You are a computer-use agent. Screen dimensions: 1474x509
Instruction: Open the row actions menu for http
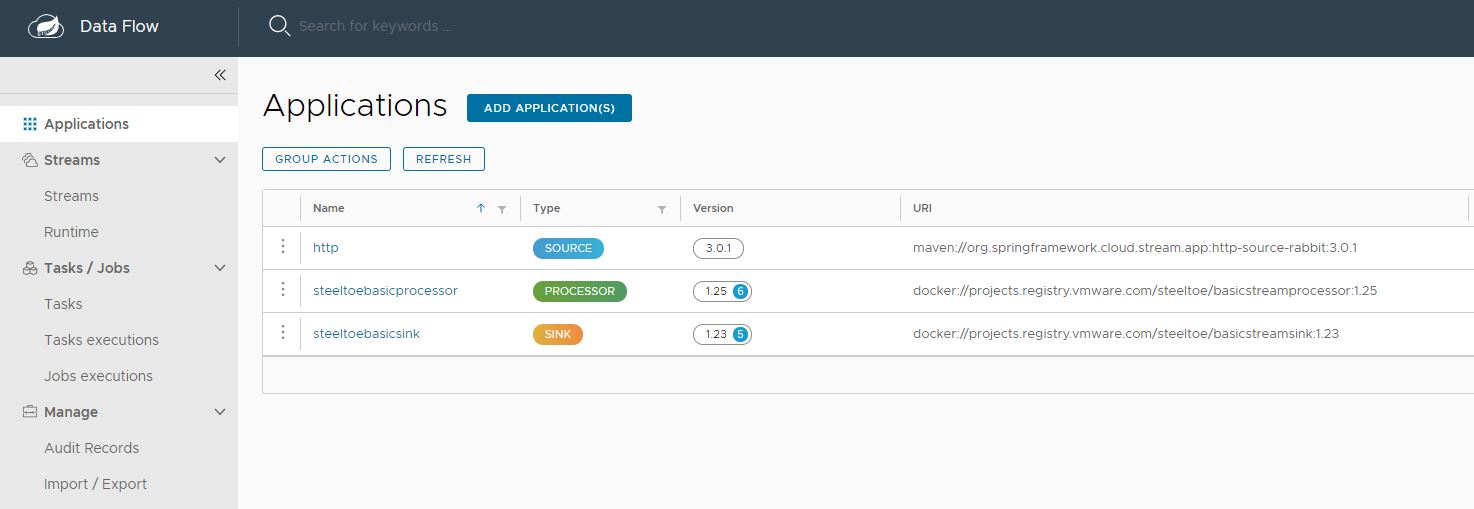click(283, 247)
